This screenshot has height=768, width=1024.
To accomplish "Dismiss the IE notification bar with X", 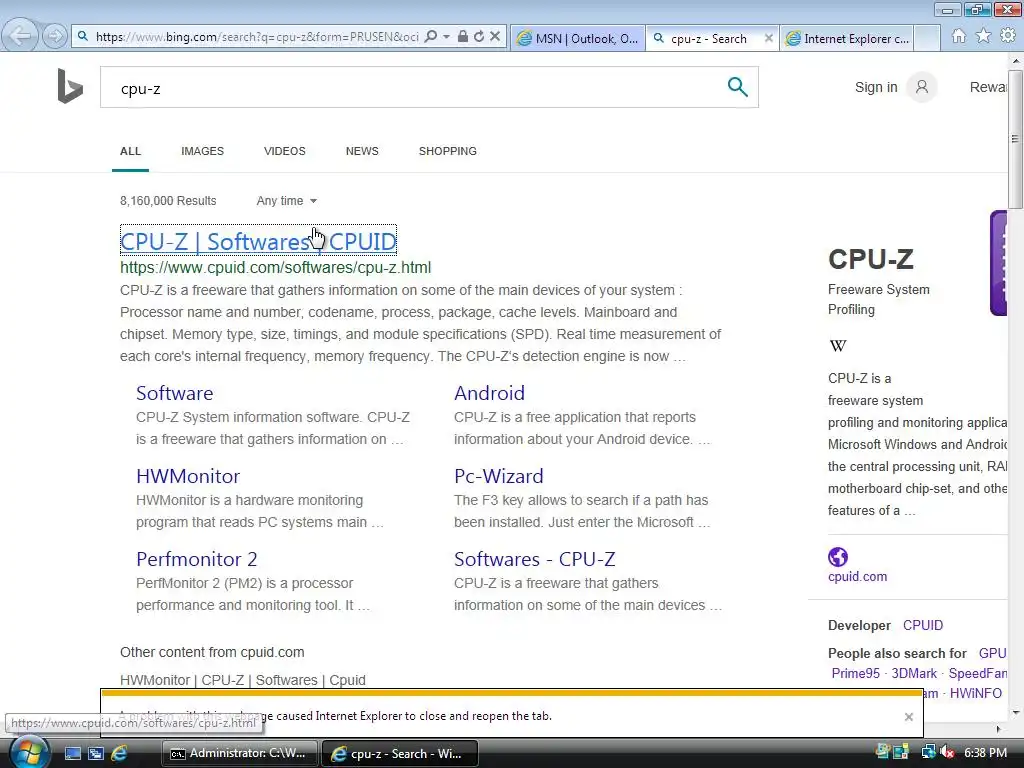I will point(908,717).
